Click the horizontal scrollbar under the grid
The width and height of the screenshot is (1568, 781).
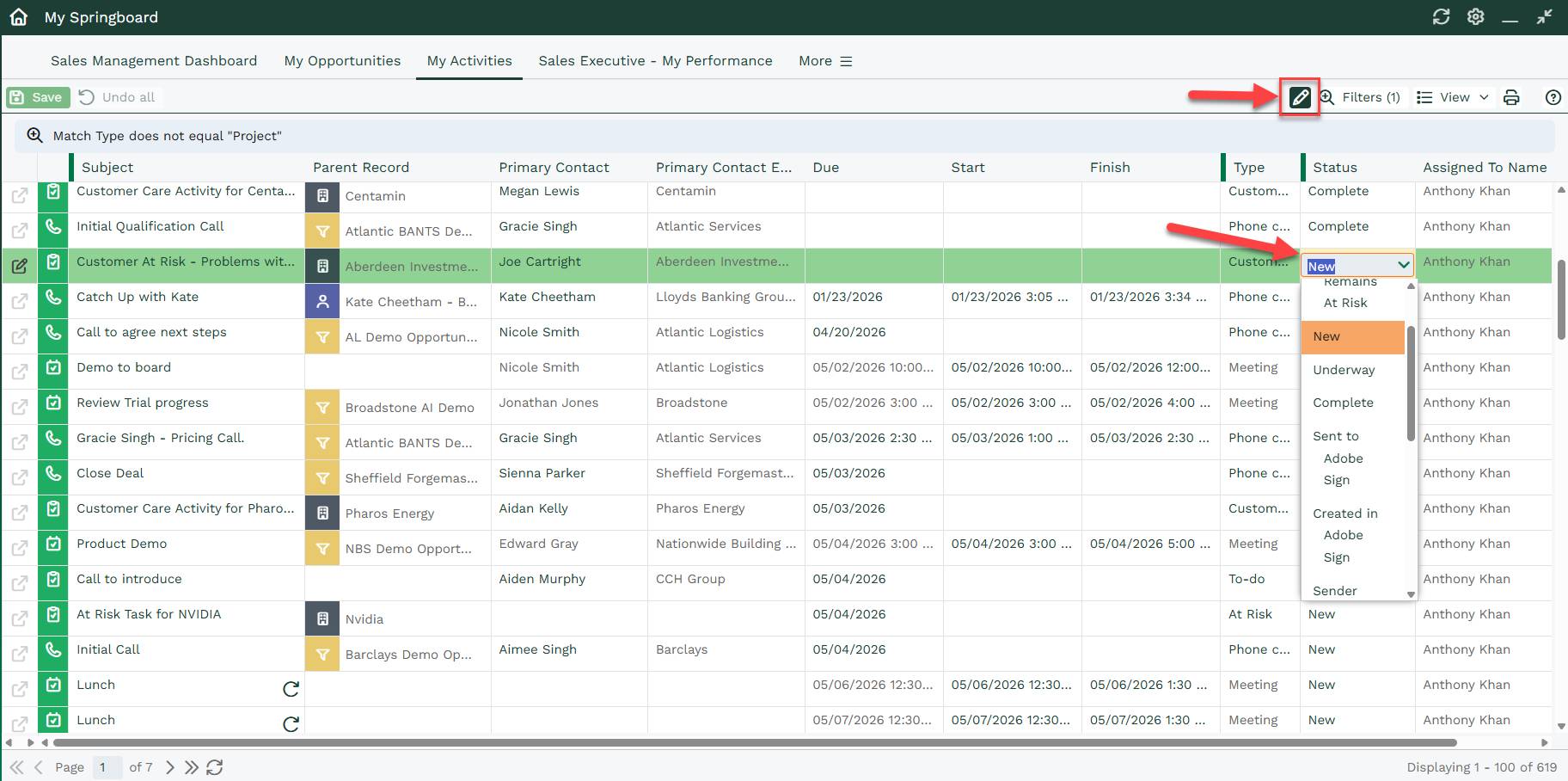pos(755,742)
